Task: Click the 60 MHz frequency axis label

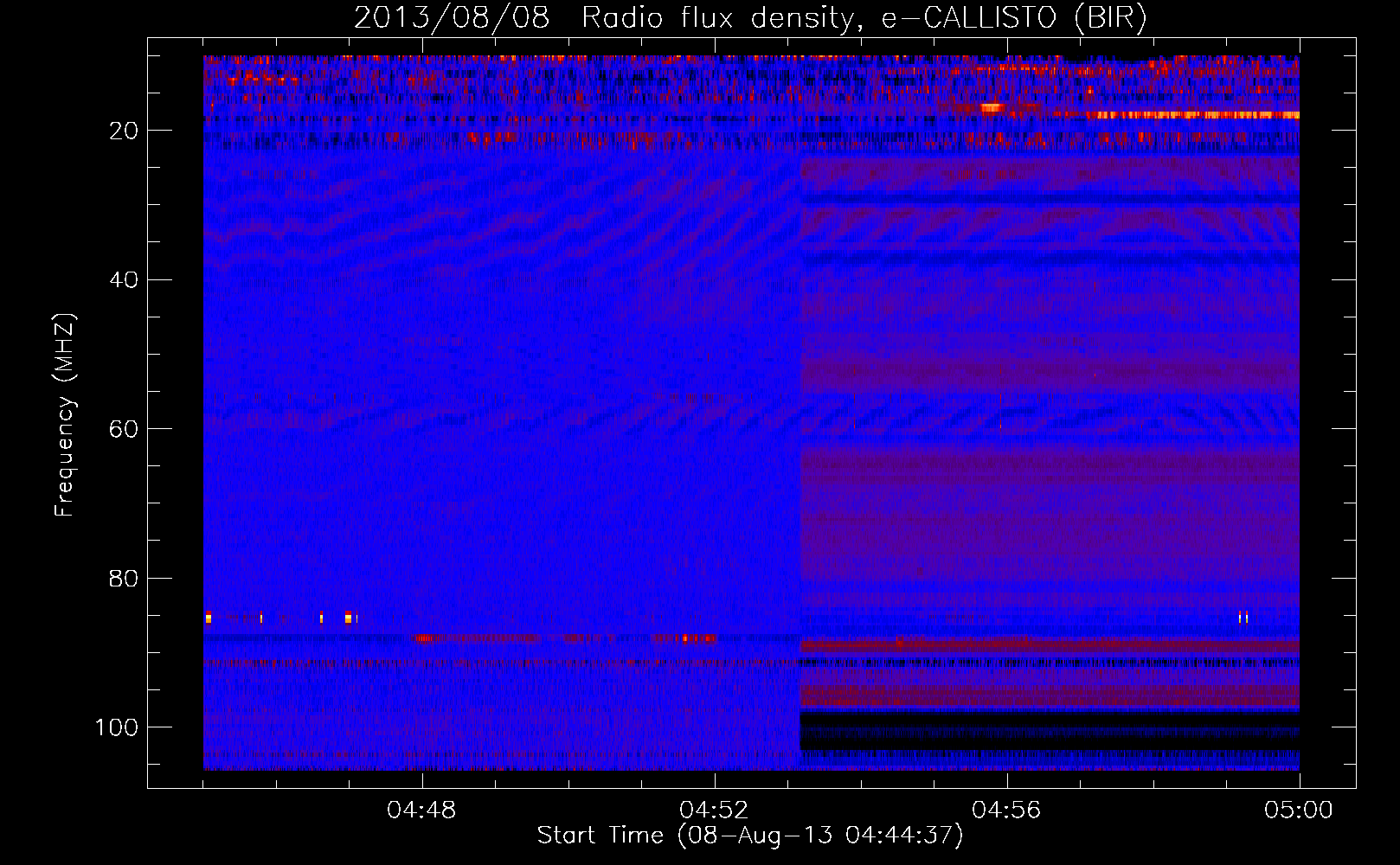Action: coord(124,430)
